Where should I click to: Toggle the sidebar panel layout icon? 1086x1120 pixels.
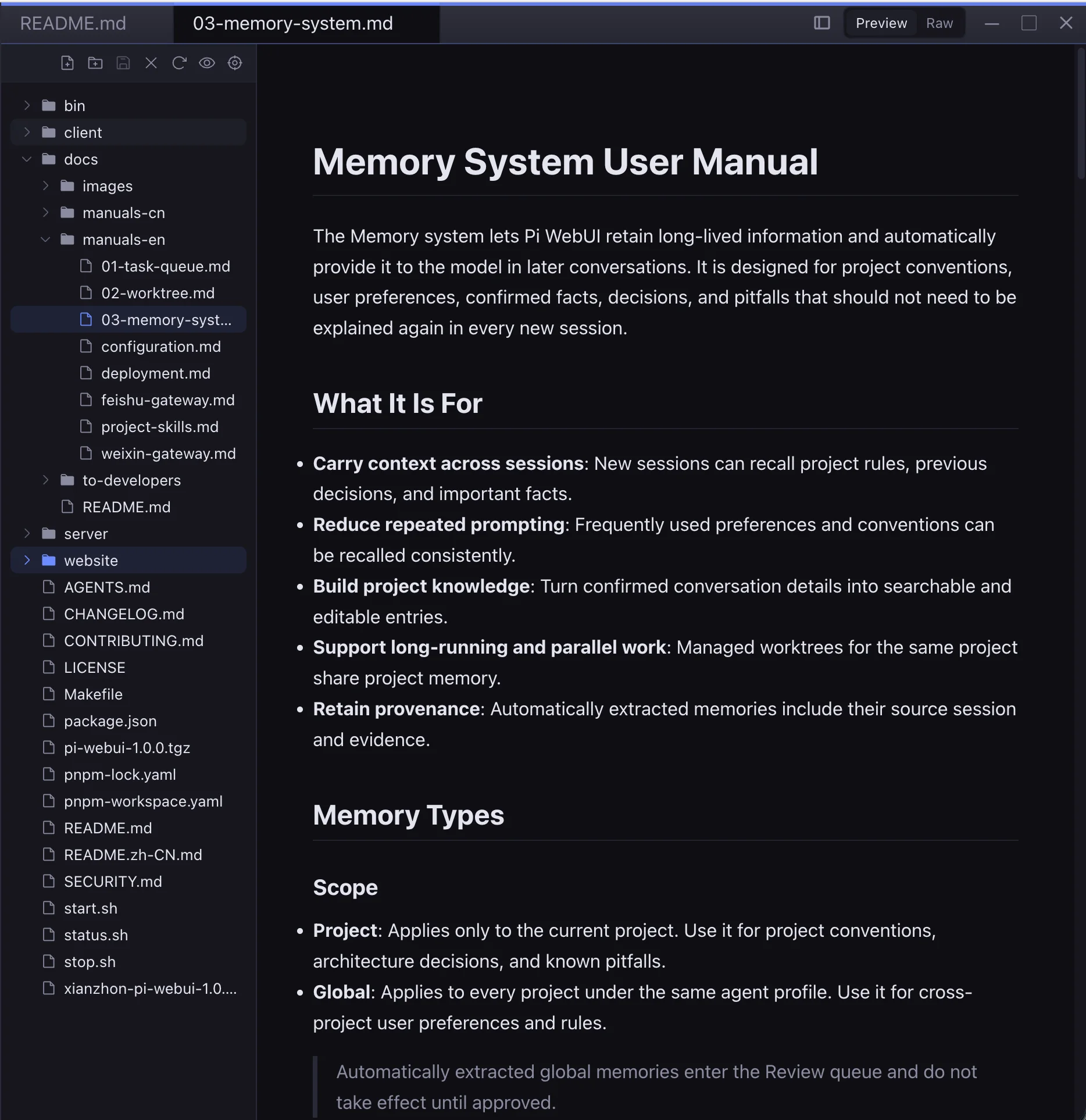pos(821,23)
